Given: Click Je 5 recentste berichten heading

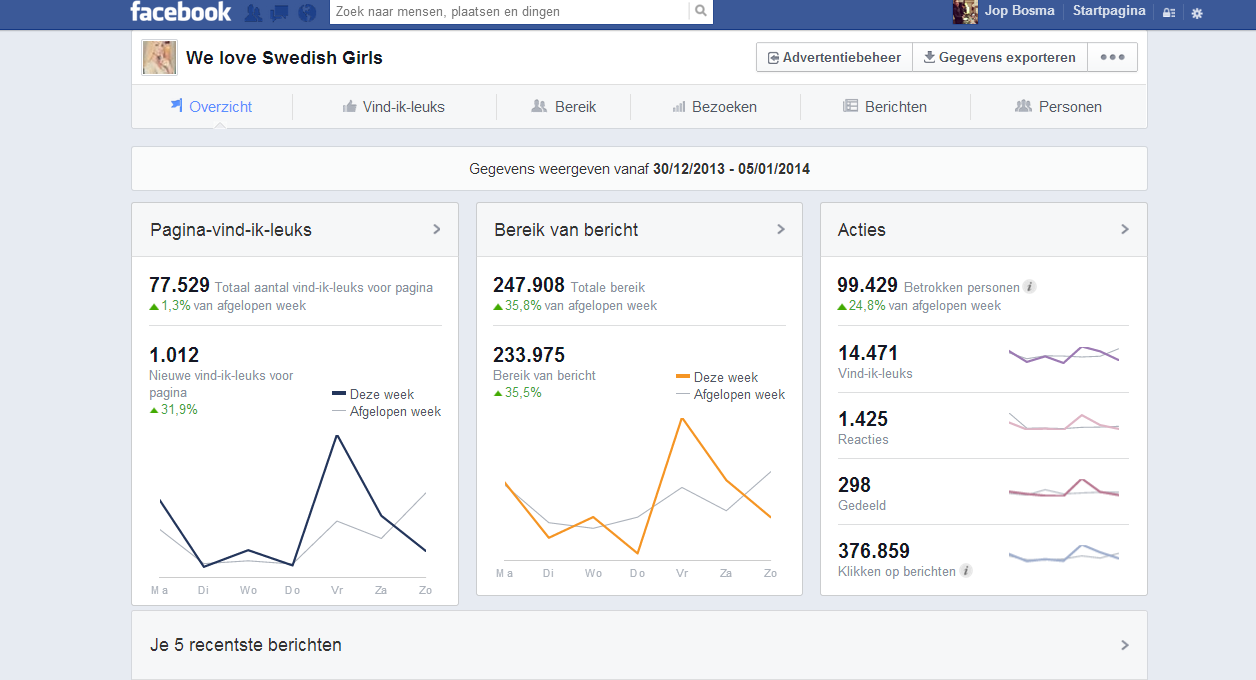Looking at the screenshot, I should point(246,645).
